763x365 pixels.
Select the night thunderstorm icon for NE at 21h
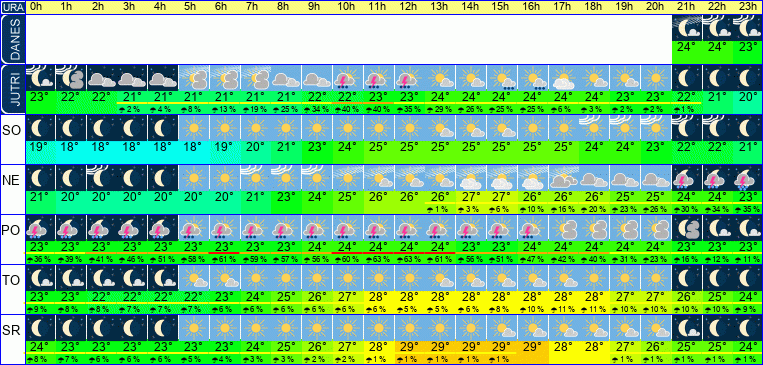point(687,178)
